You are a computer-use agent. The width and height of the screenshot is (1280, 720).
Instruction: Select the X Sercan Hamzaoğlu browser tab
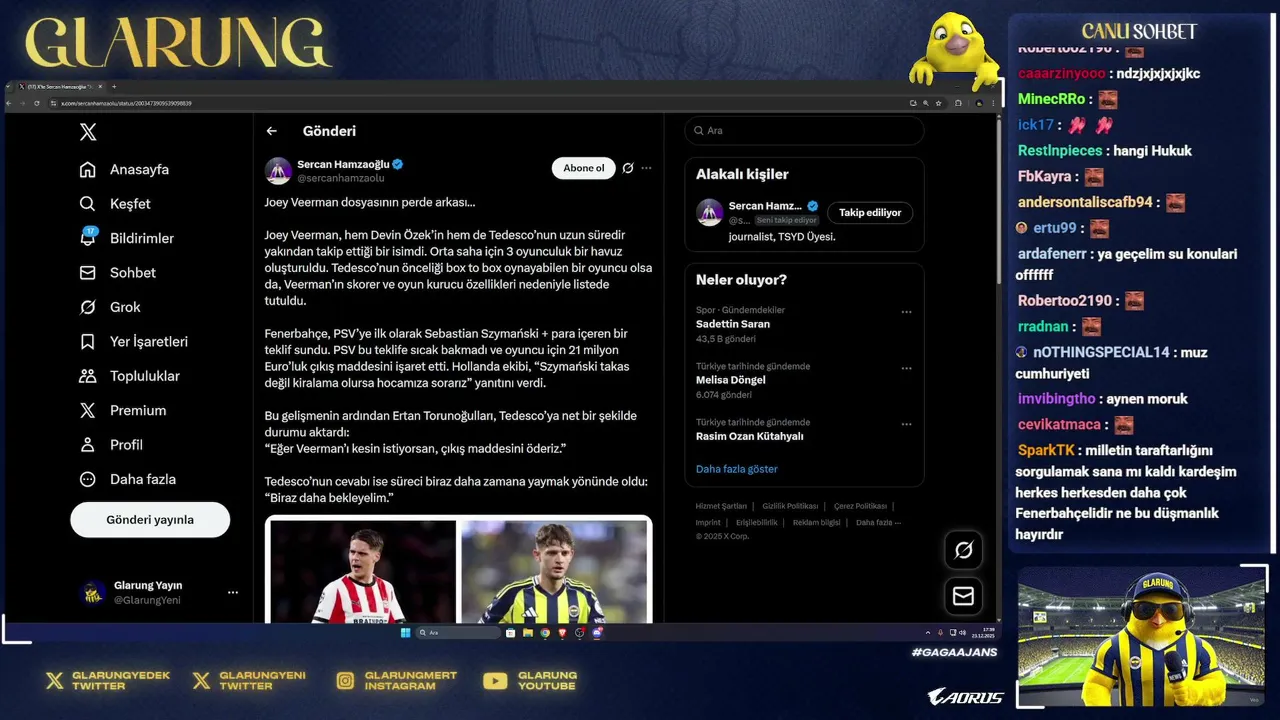[60, 87]
